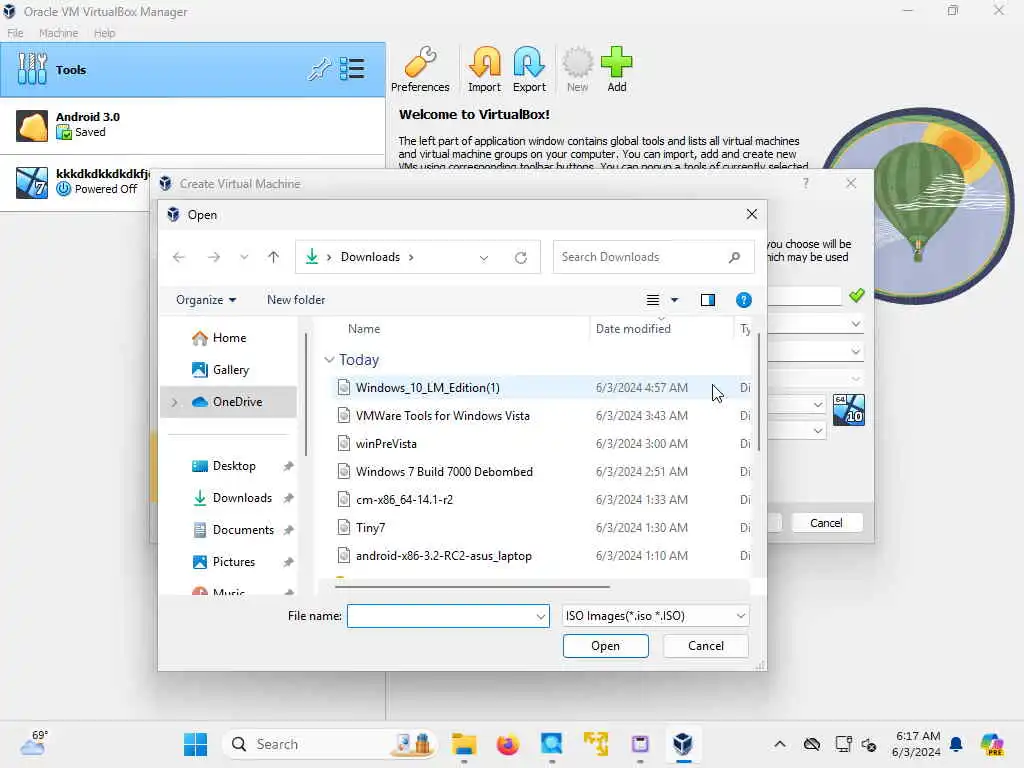
Task: Open Windows Start menu
Action: (x=195, y=744)
